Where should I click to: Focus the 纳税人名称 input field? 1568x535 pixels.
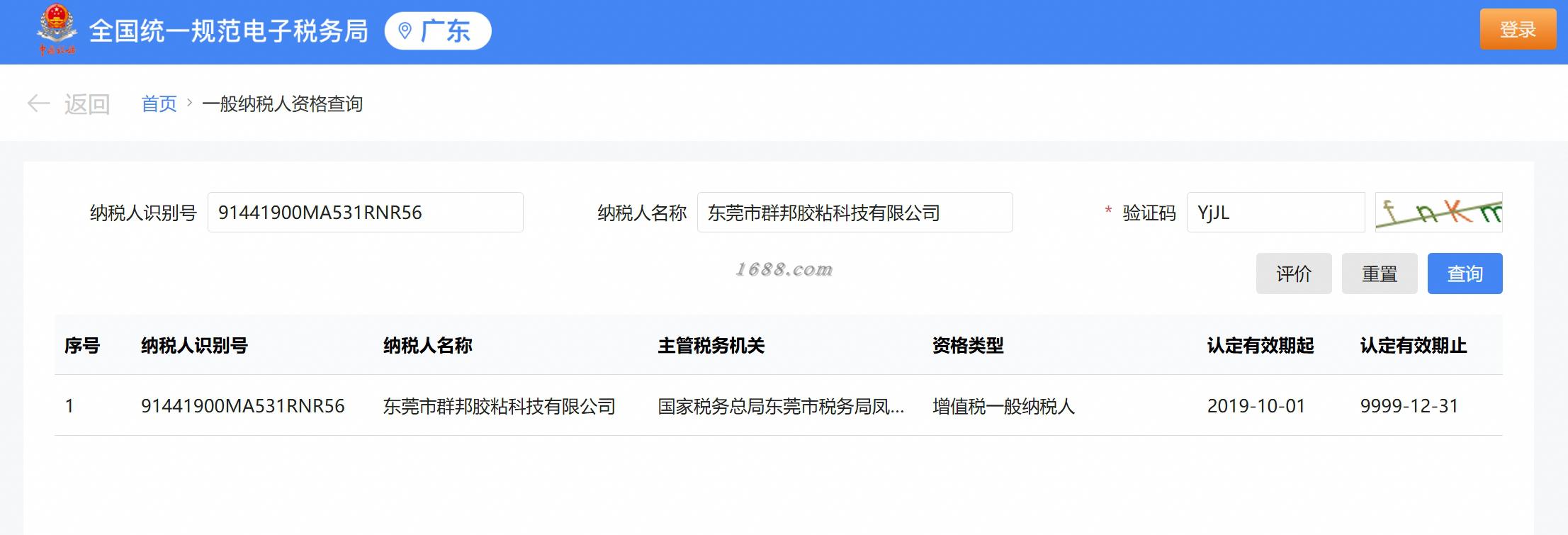[855, 212]
